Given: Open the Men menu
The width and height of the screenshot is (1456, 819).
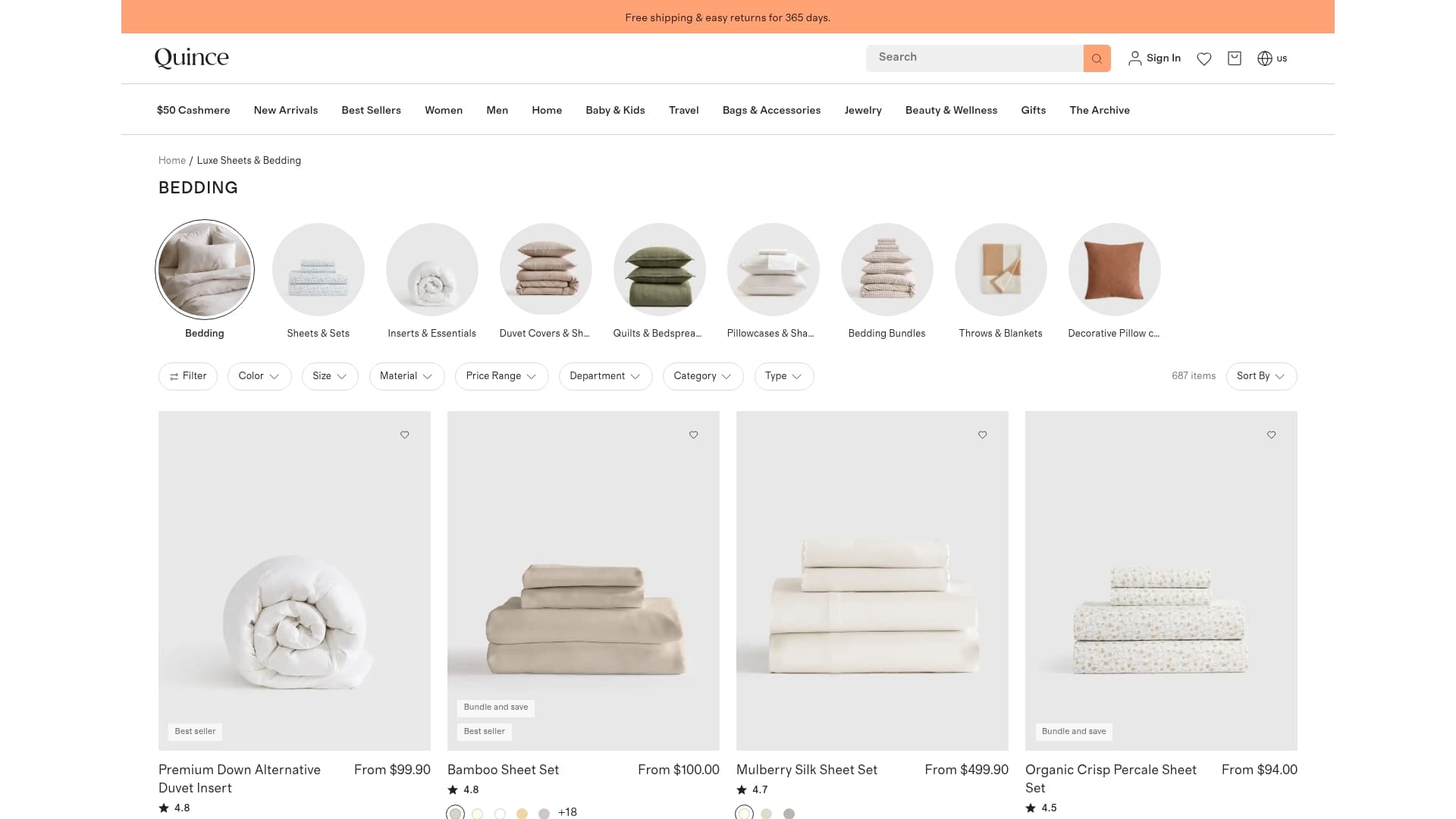Looking at the screenshot, I should 497,110.
